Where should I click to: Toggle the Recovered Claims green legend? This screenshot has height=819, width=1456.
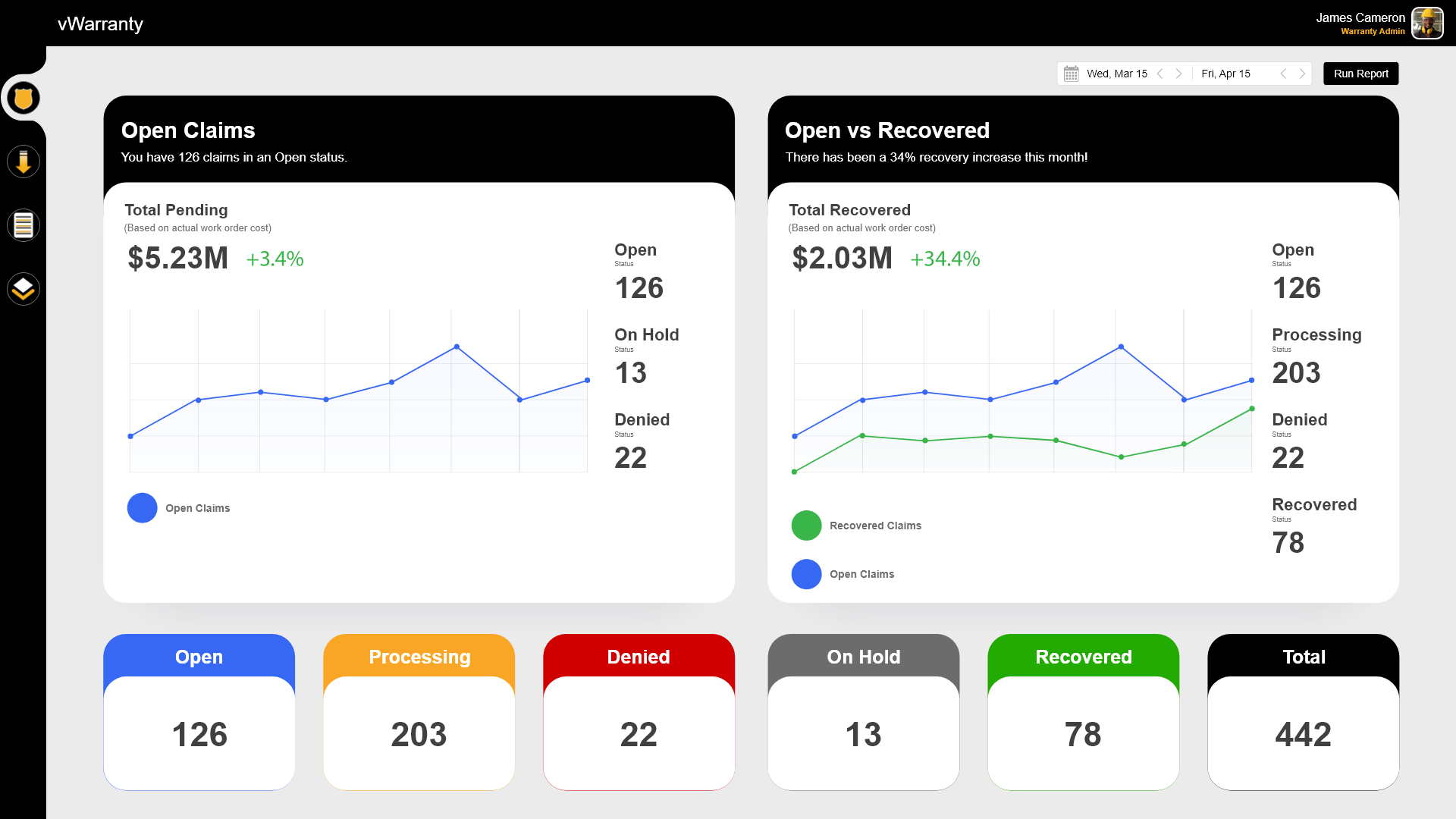(x=875, y=526)
